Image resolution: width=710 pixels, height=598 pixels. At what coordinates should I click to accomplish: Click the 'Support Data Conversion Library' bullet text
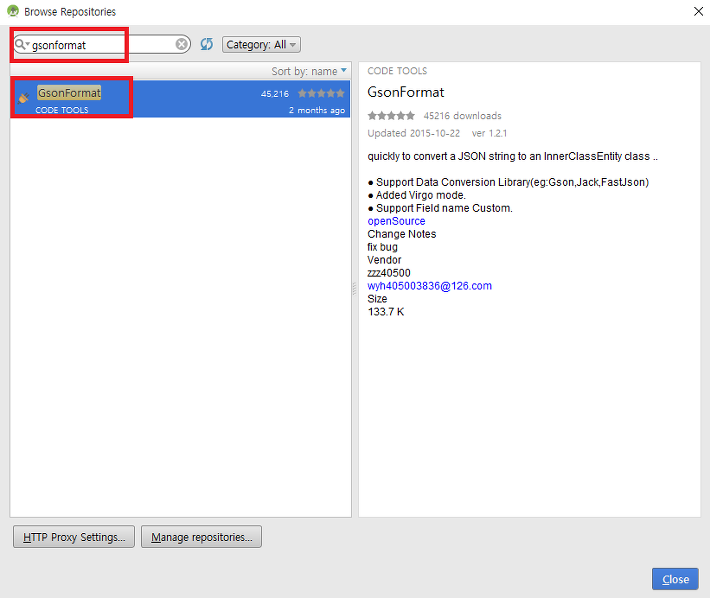point(513,182)
